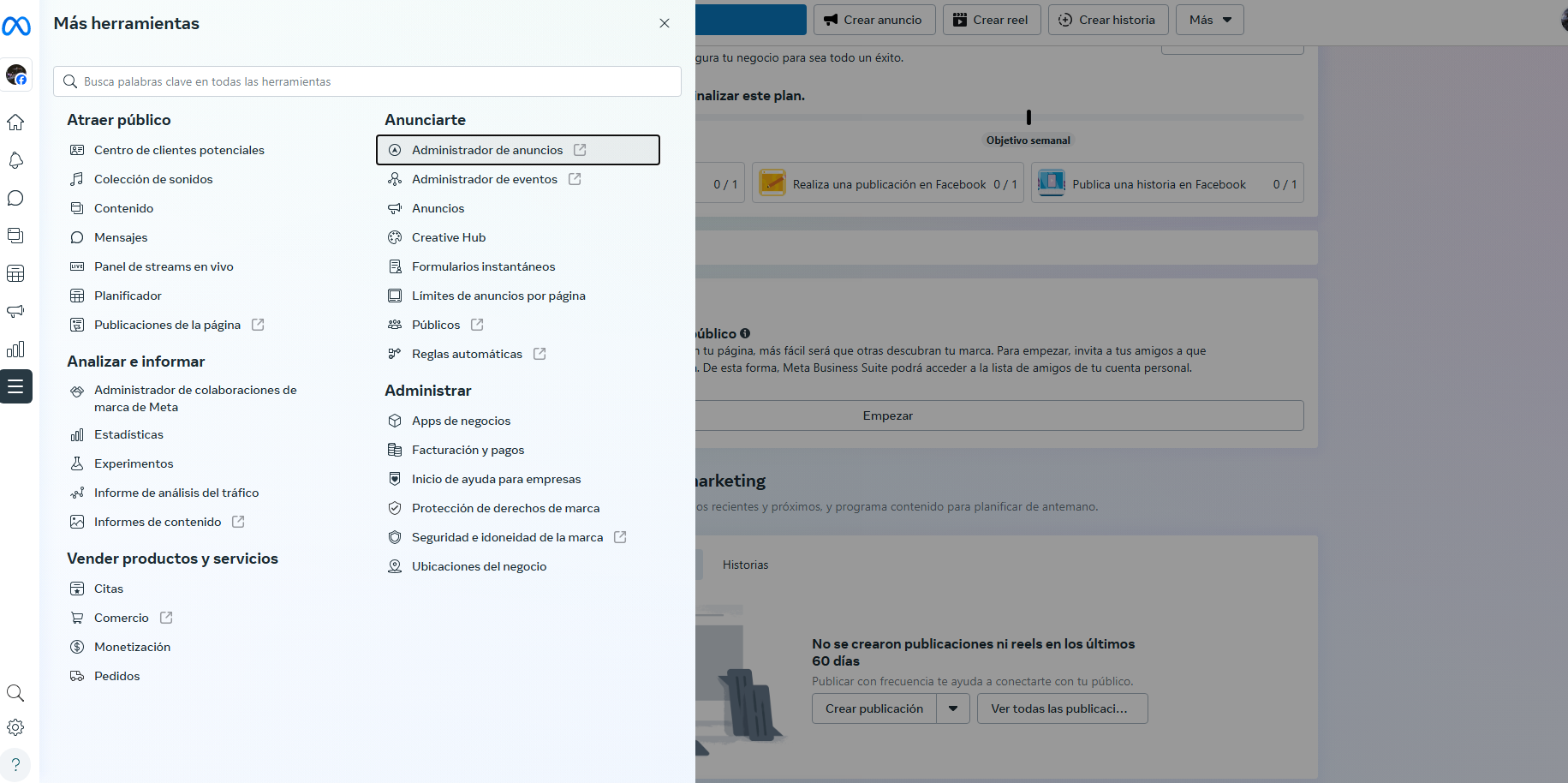
Task: Click the Meta logo icon
Action: coord(16,26)
